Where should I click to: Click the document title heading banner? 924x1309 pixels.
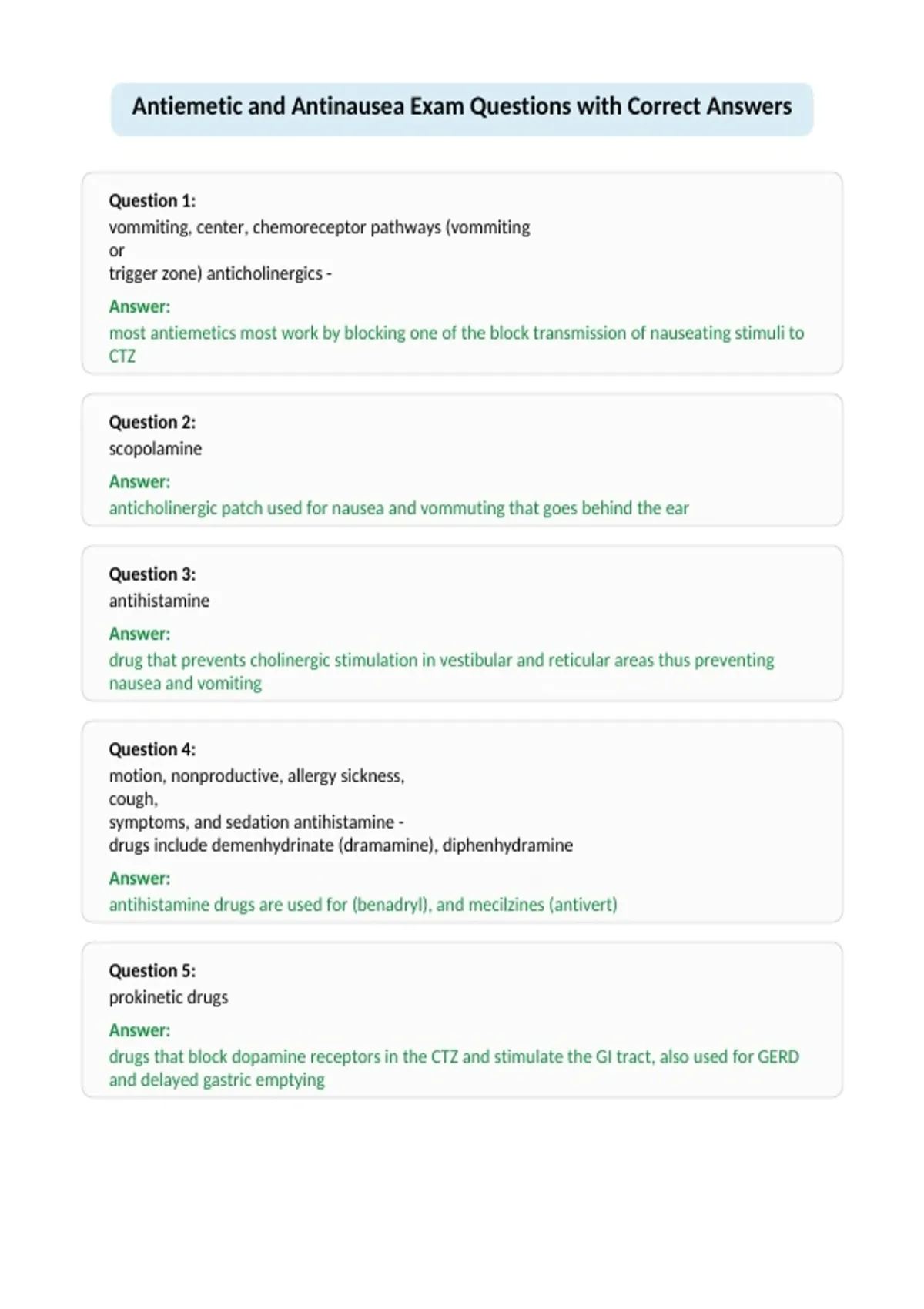pyautogui.click(x=462, y=109)
